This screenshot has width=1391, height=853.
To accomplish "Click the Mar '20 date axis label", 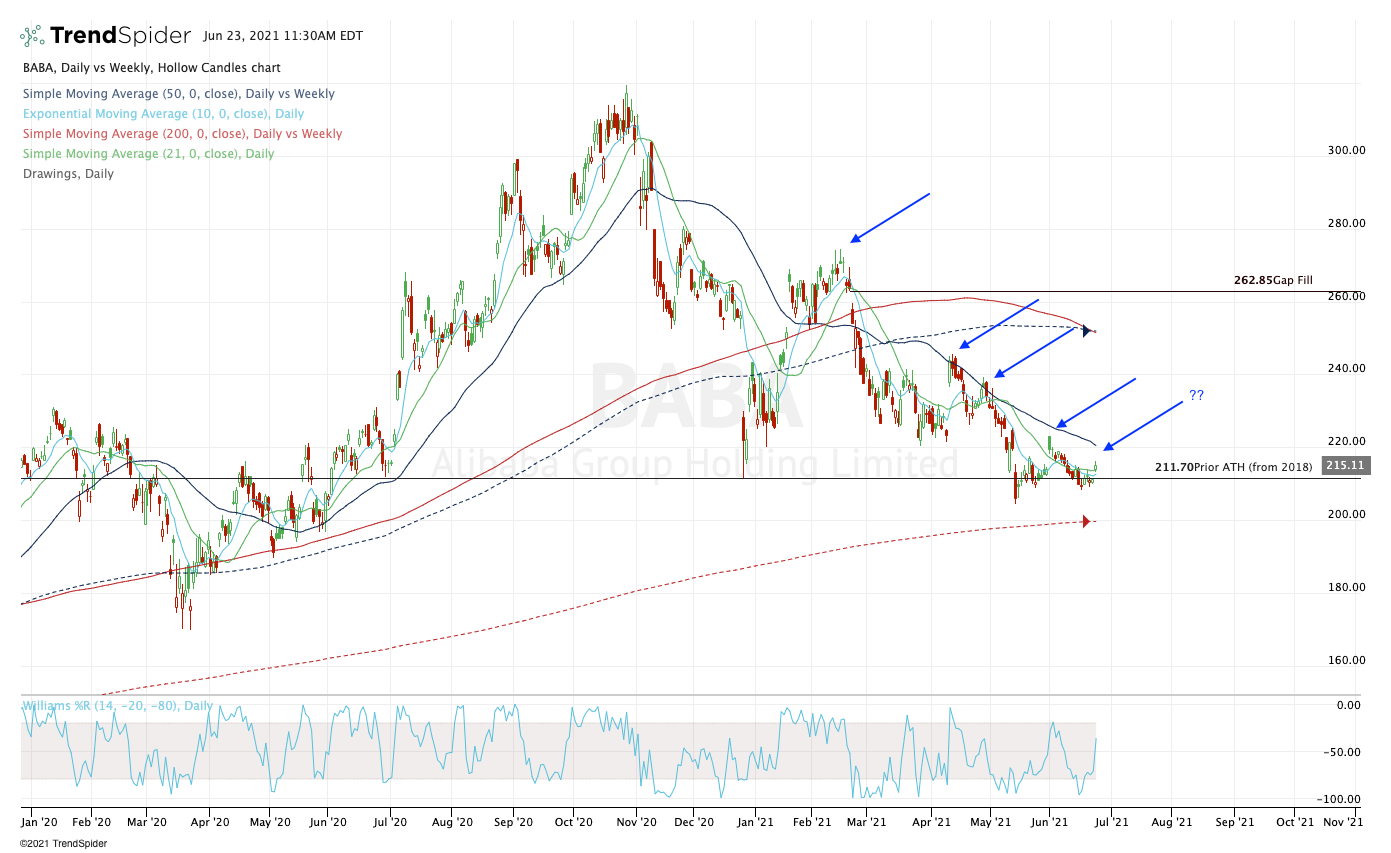I will (x=147, y=823).
